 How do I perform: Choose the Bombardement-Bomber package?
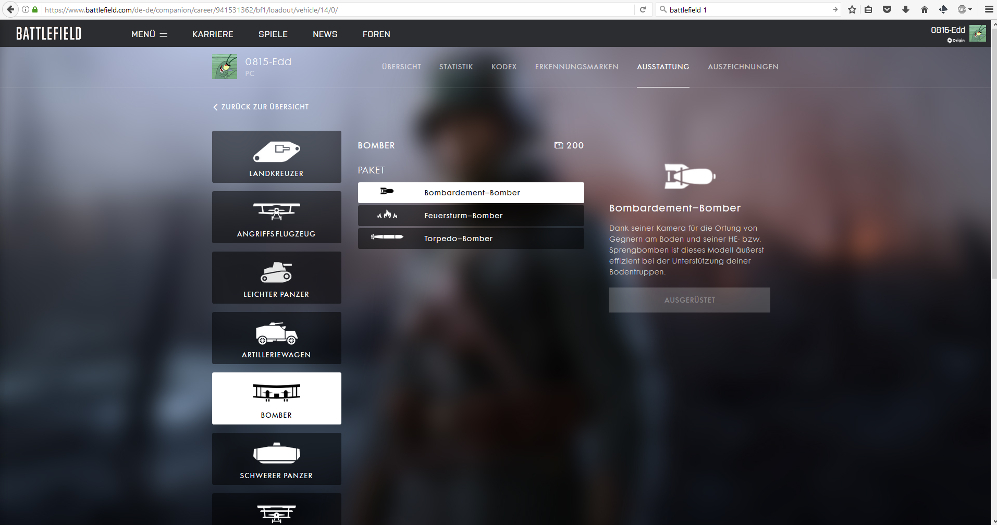pos(470,192)
